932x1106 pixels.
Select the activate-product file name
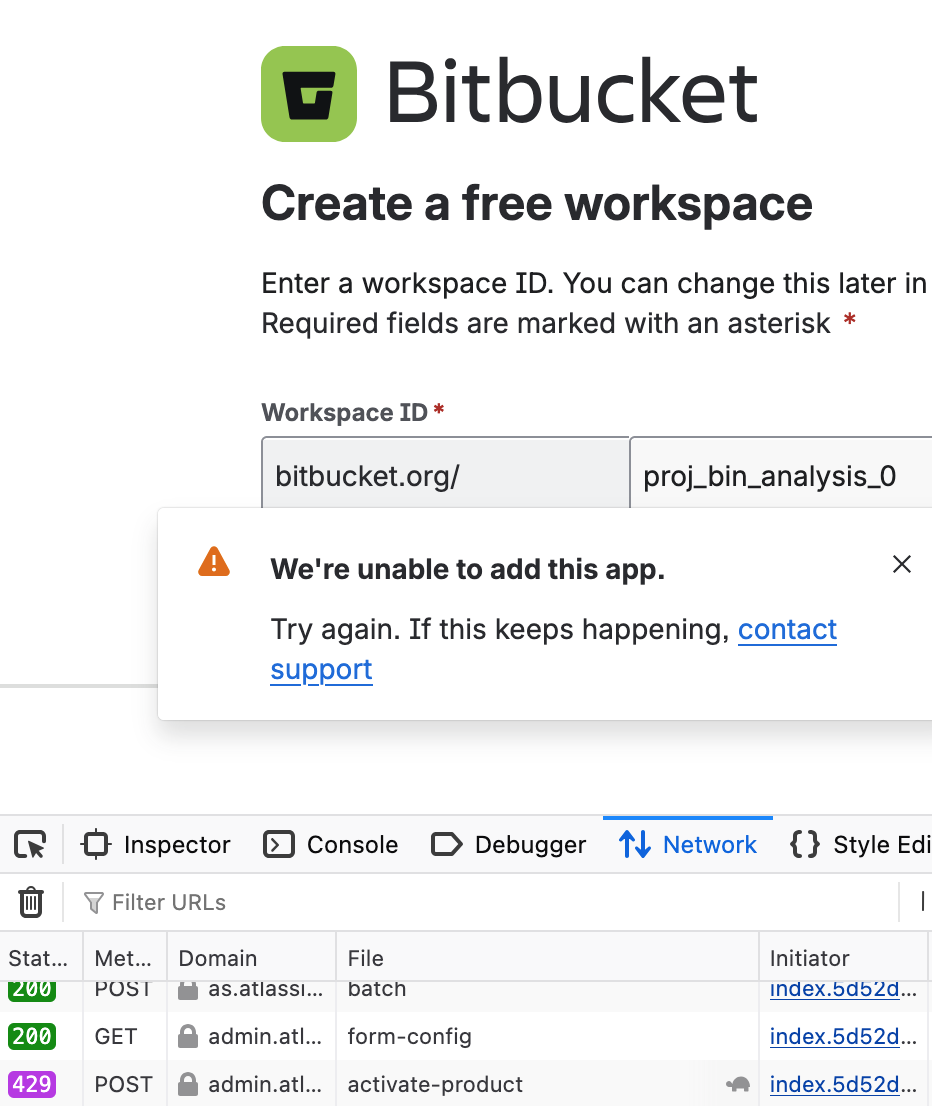click(435, 1084)
